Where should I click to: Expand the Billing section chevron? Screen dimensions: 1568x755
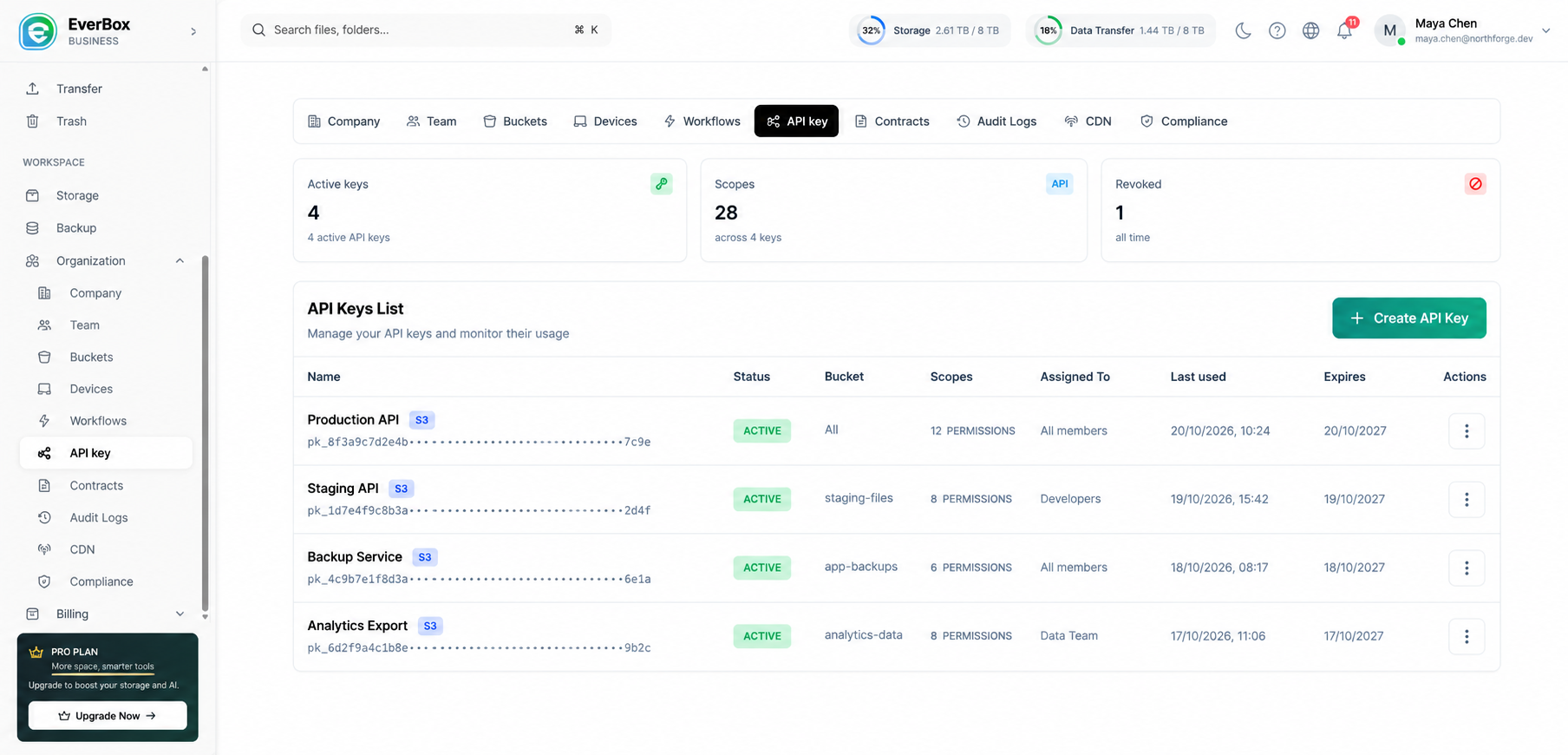tap(180, 614)
